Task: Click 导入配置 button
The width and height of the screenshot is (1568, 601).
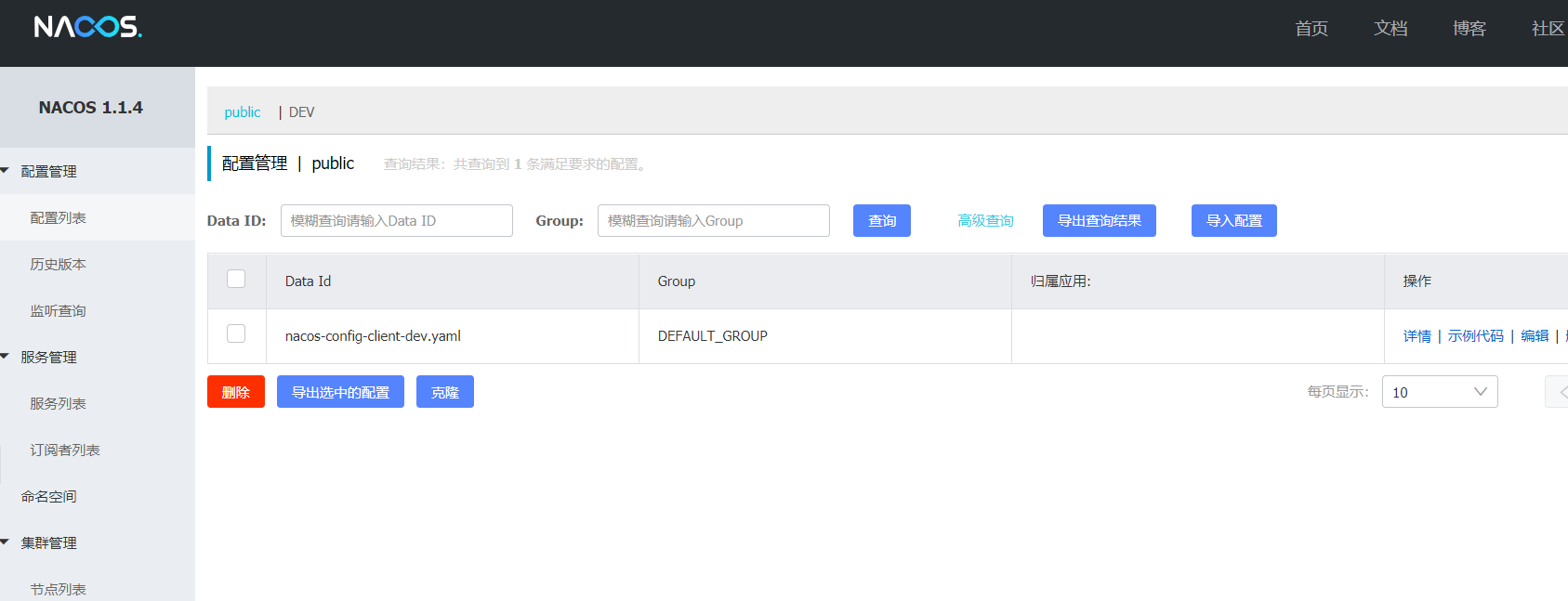Action: tap(1234, 221)
